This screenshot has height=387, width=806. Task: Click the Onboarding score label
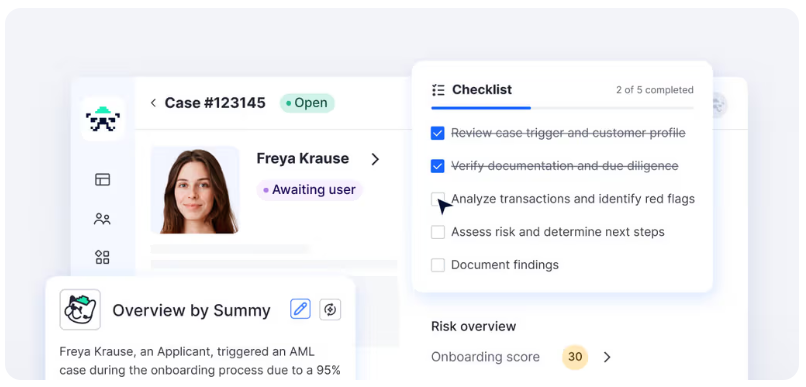(485, 357)
